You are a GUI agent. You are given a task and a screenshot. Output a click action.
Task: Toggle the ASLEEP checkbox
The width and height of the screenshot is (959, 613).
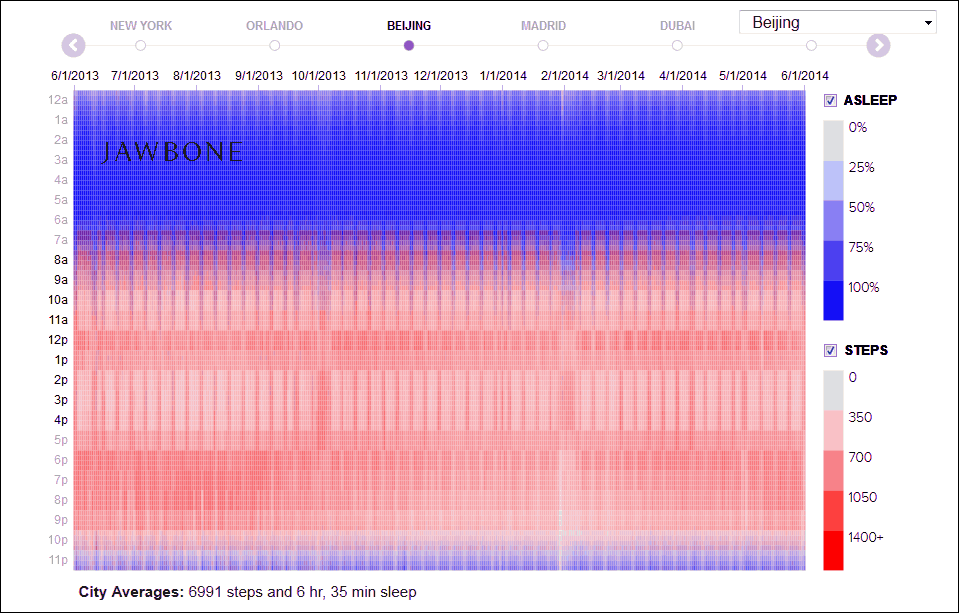click(830, 100)
